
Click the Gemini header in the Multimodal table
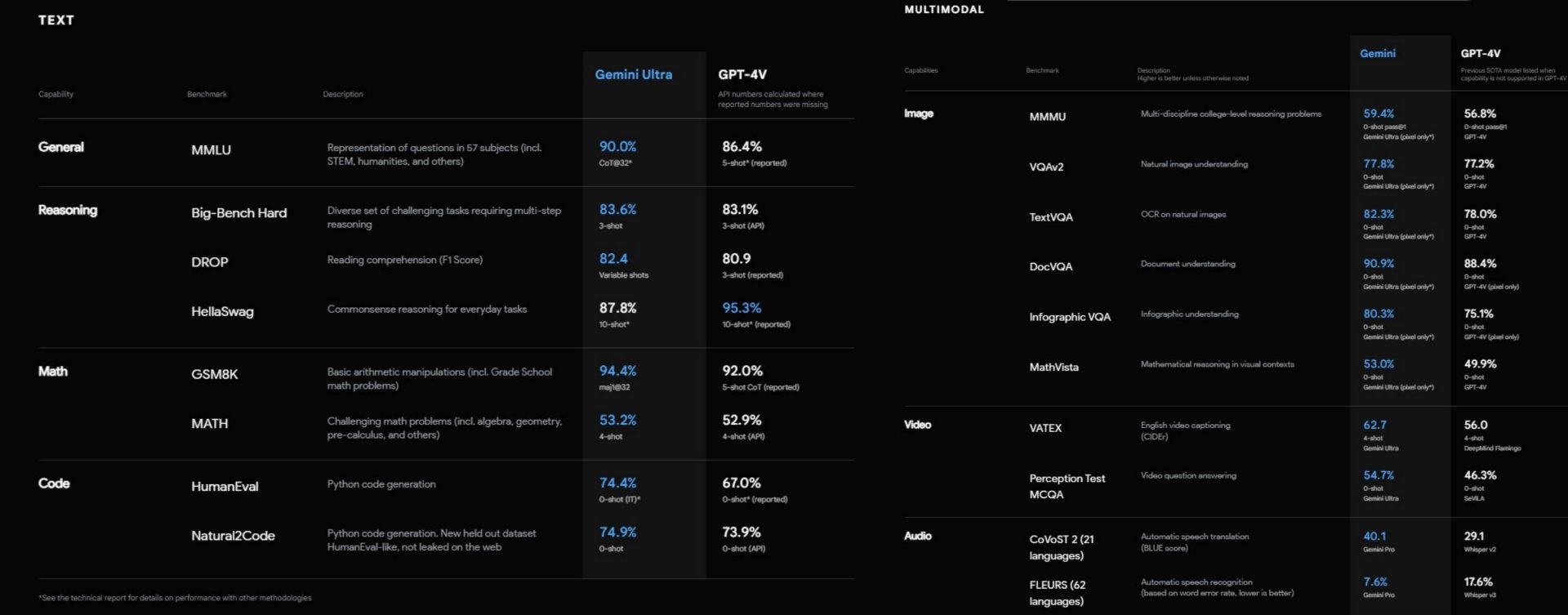point(1377,54)
